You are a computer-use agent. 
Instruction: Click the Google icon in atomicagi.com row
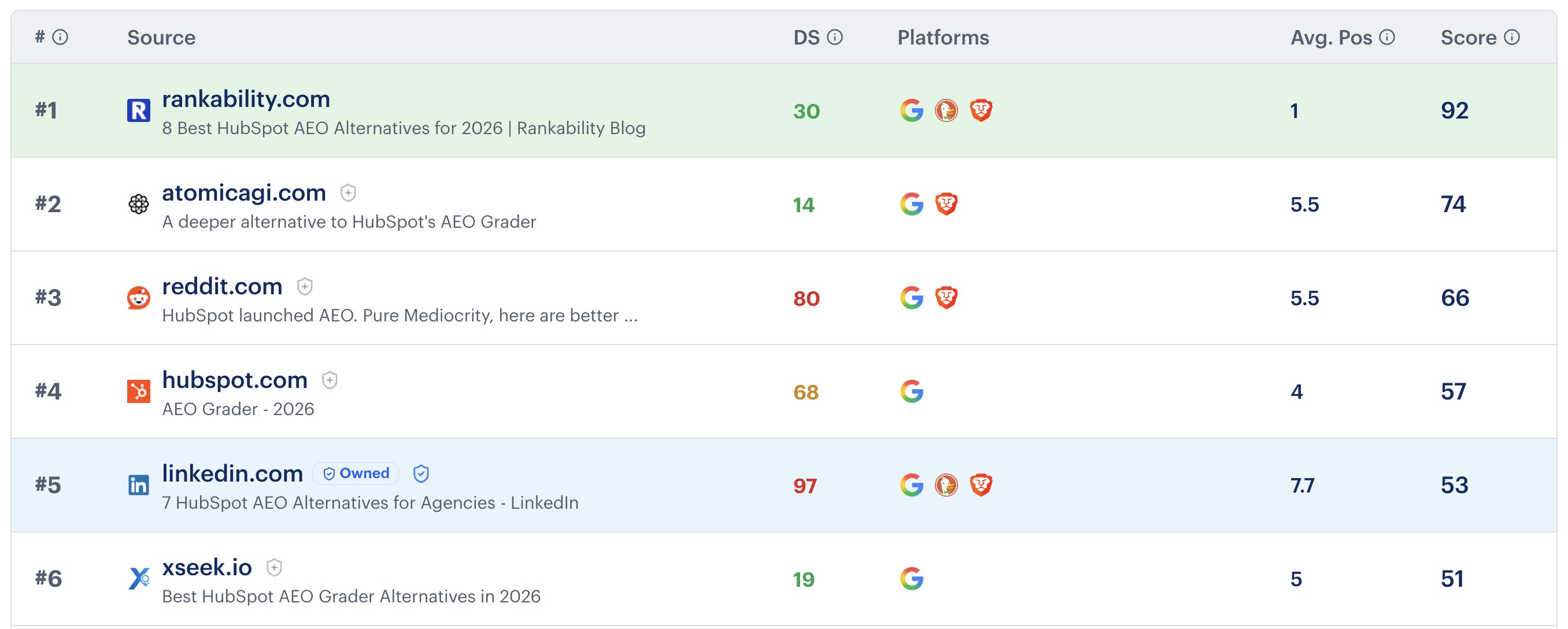coord(911,204)
